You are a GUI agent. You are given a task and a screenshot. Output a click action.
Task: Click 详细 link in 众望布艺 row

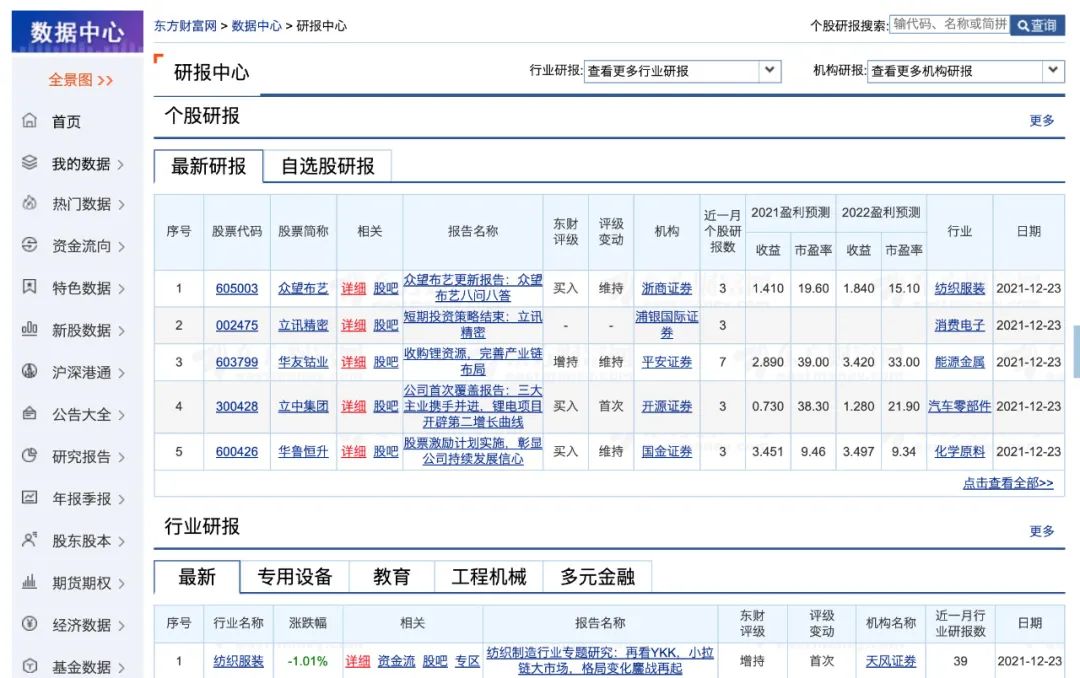click(353, 289)
